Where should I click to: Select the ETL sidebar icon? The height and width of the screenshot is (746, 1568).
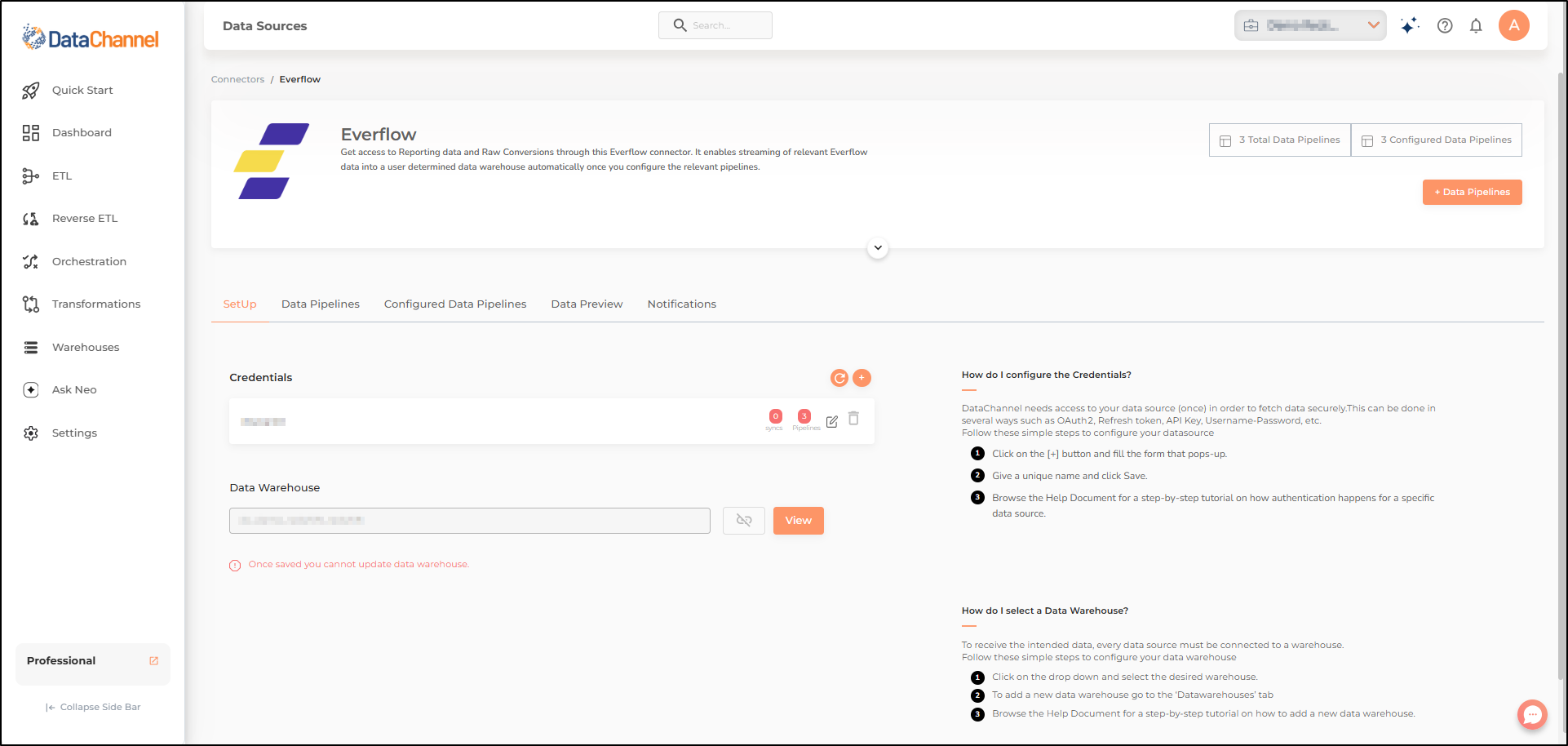tap(31, 176)
